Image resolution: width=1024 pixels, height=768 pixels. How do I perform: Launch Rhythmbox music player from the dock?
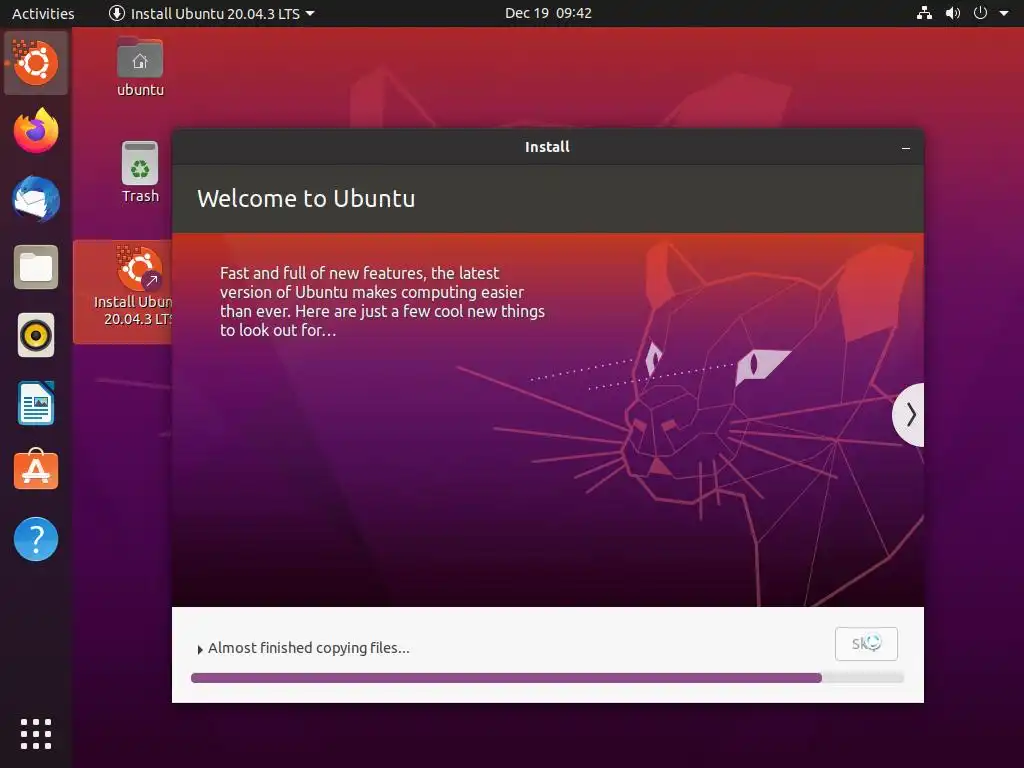[36, 336]
